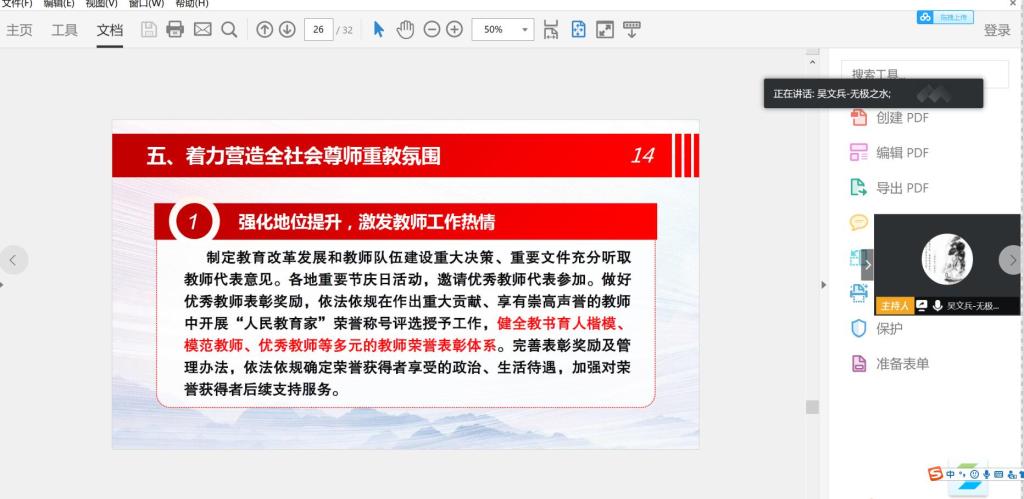Switch to the 主页 tab
The width and height of the screenshot is (1024, 499).
pyautogui.click(x=19, y=30)
